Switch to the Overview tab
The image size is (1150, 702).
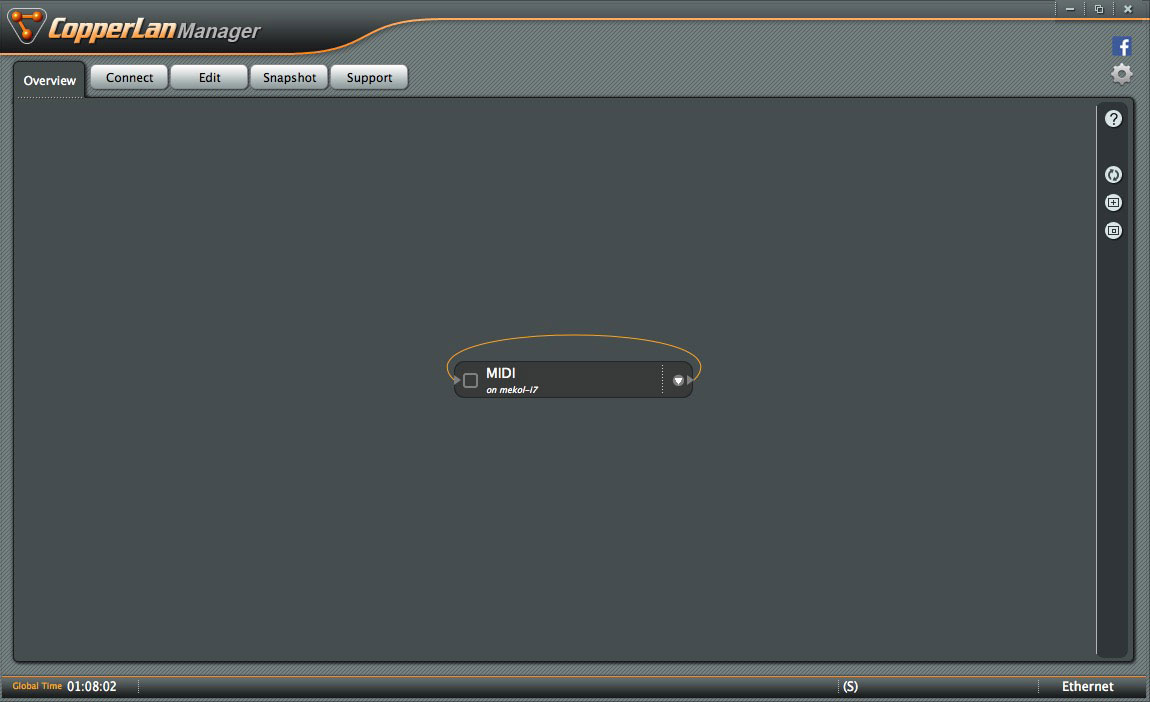50,80
